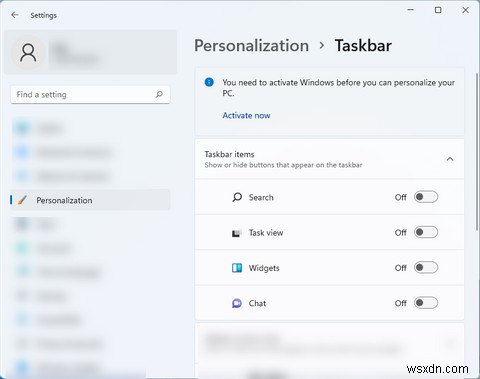Click the Task view row label
Viewport: 480px width, 379px height.
[266, 233]
